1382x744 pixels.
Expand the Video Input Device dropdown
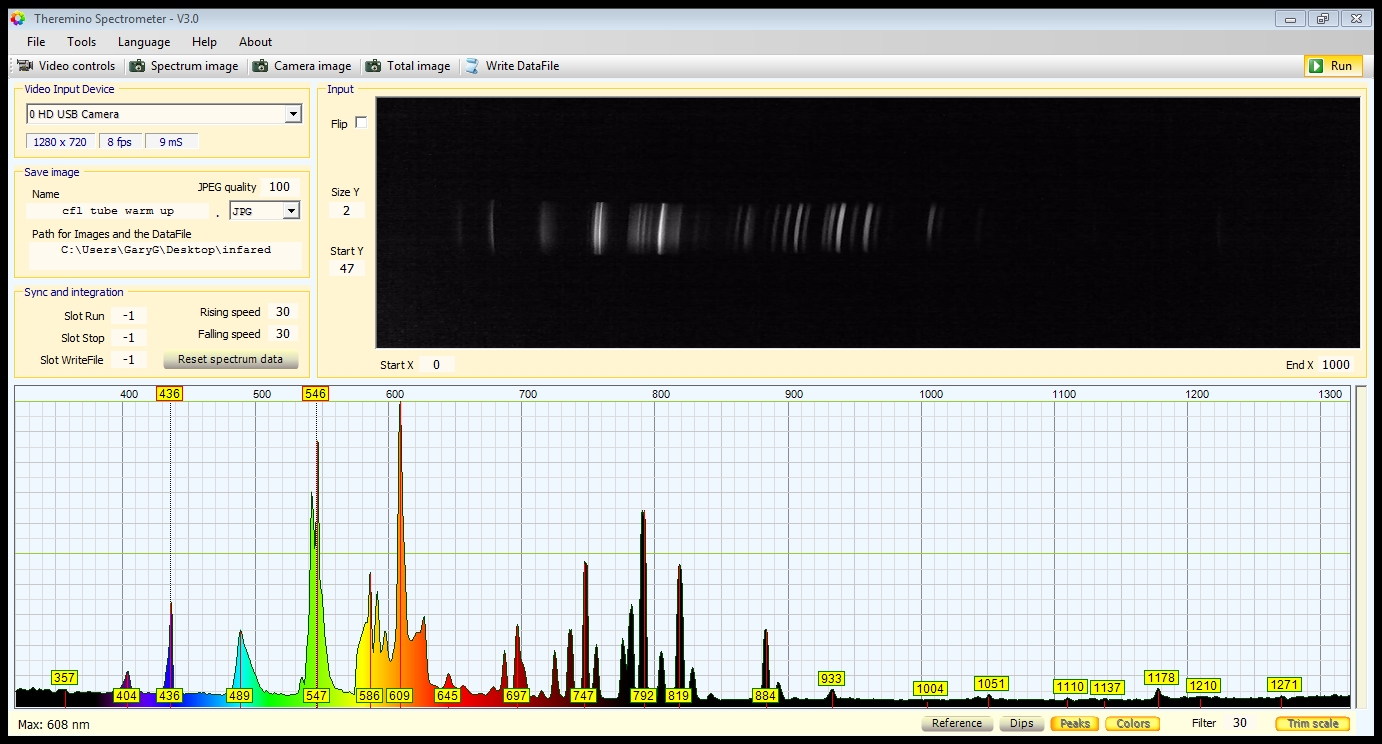pos(292,114)
